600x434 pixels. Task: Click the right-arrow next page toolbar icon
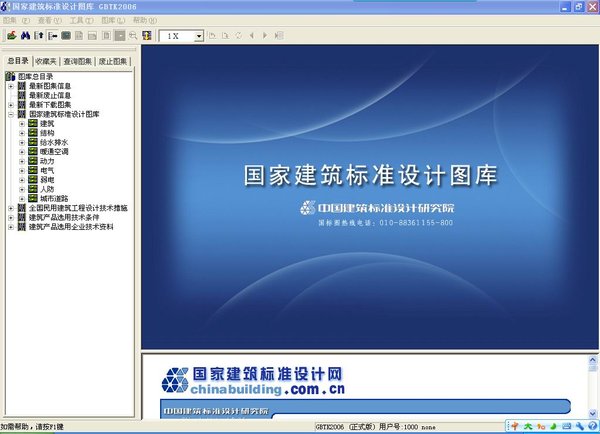pos(265,36)
